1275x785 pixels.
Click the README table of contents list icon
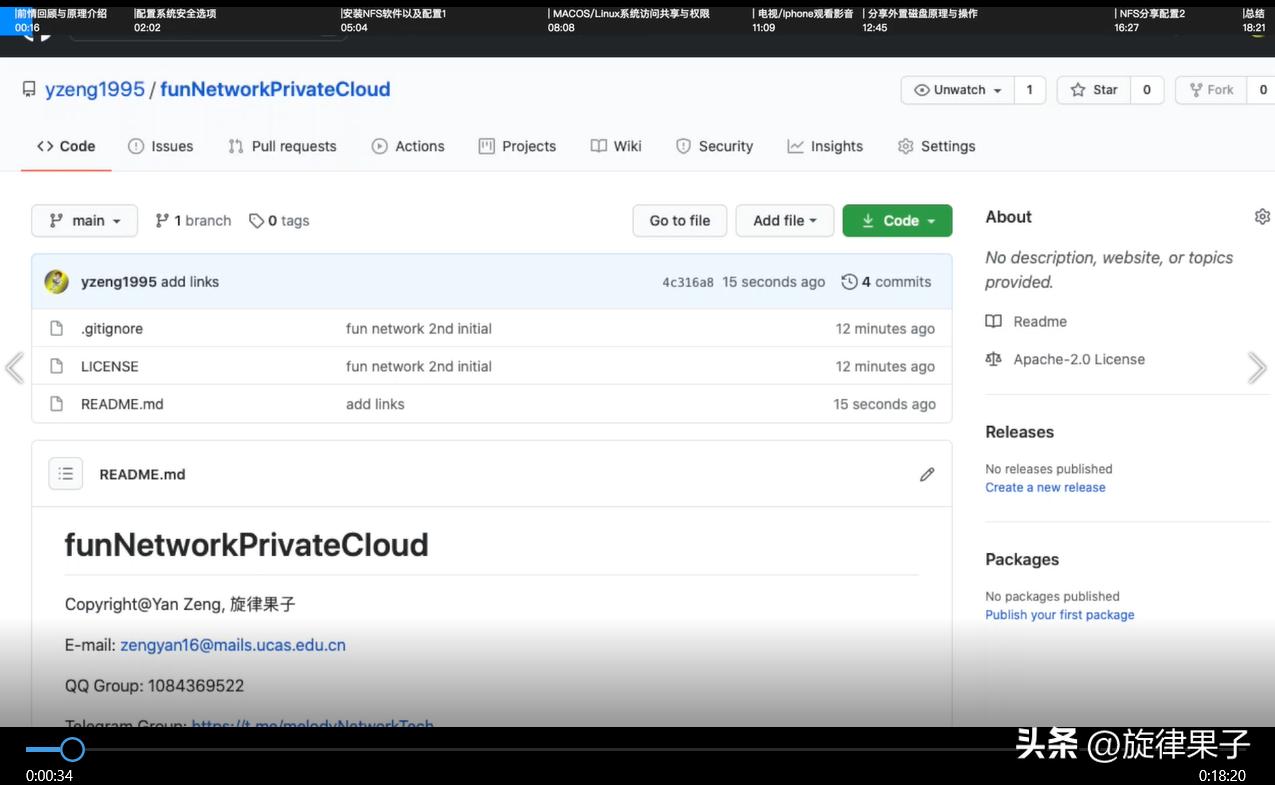point(66,474)
